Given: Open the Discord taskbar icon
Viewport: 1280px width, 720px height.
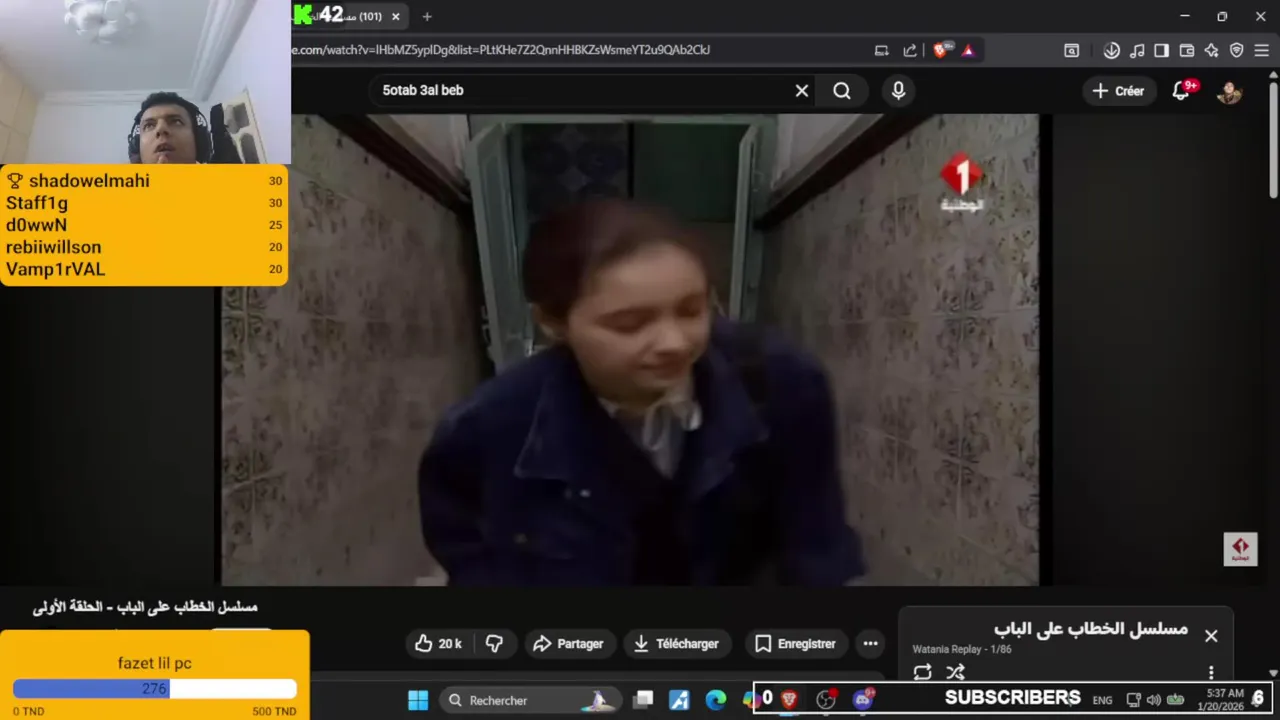Looking at the screenshot, I should [x=863, y=700].
